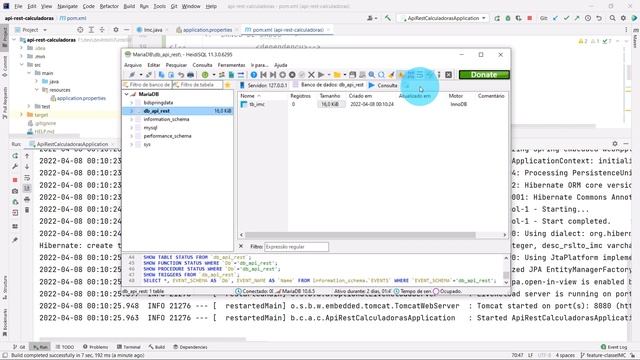This screenshot has height=360, width=640.
Task: Click the Filtro de tabela input field
Action: tap(198, 85)
